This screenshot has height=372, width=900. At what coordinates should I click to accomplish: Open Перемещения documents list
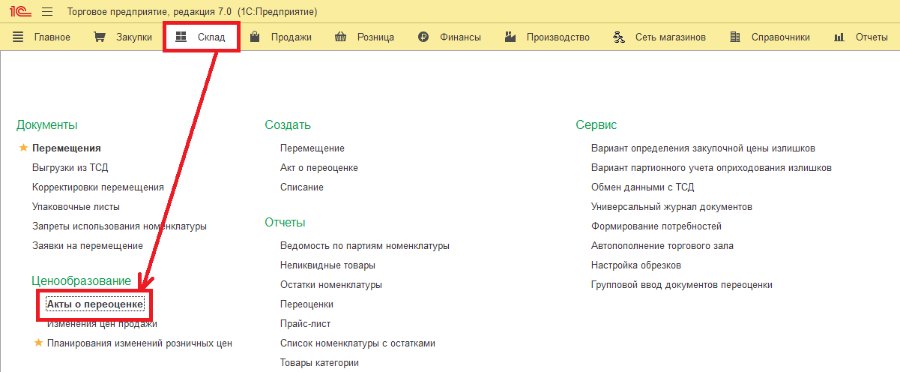(67, 148)
